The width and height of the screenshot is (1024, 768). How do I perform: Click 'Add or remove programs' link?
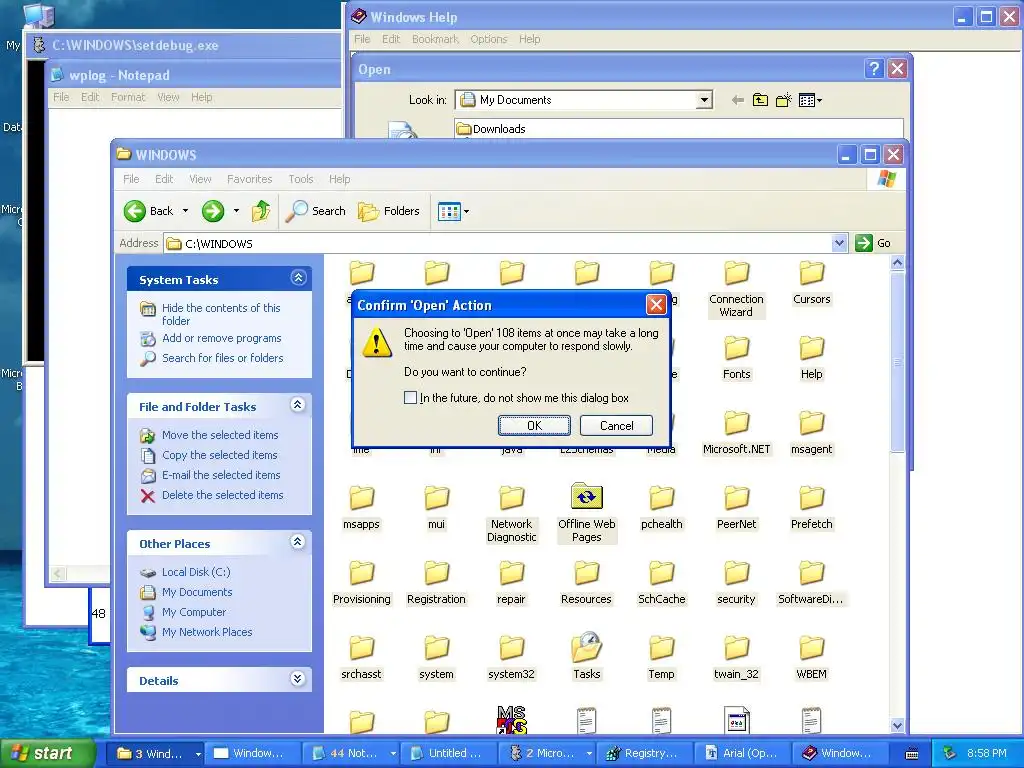221,338
